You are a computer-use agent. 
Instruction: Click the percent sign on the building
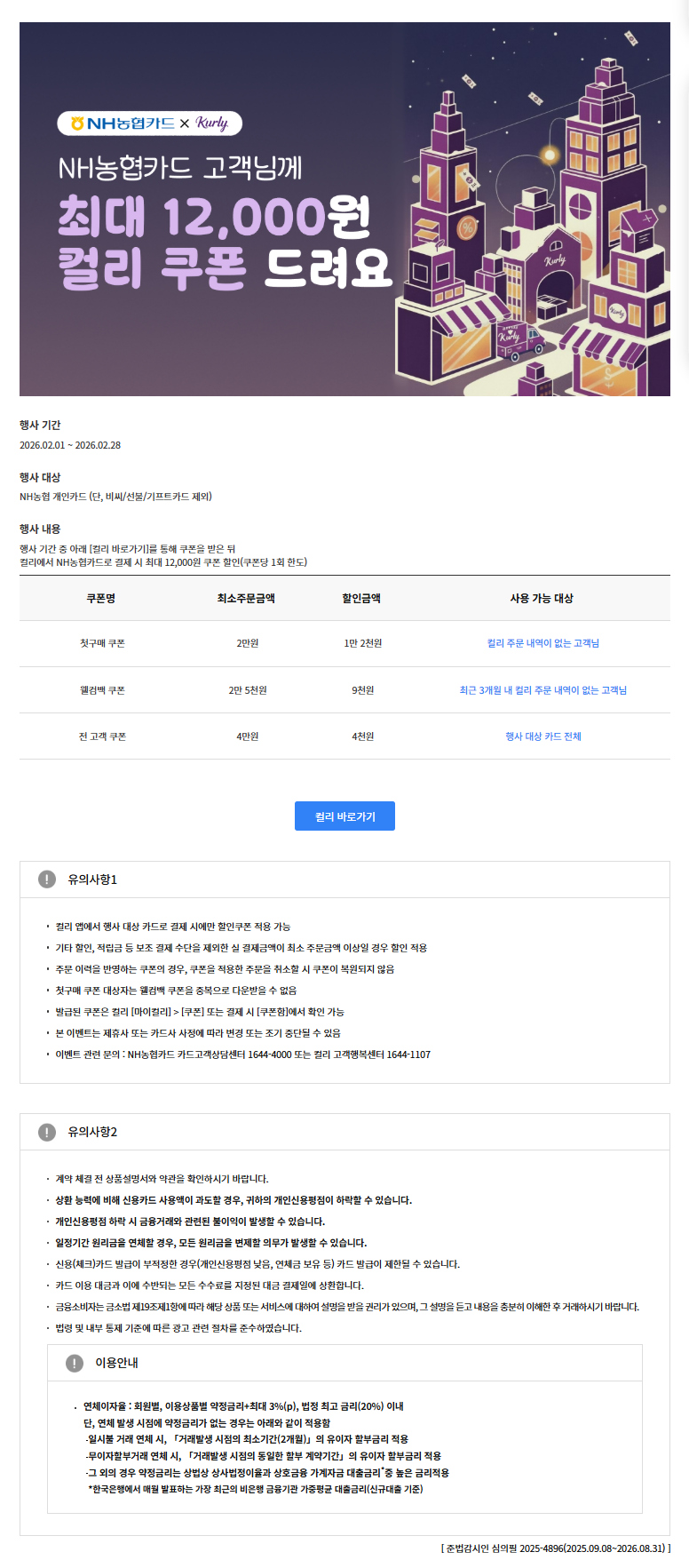click(x=467, y=228)
